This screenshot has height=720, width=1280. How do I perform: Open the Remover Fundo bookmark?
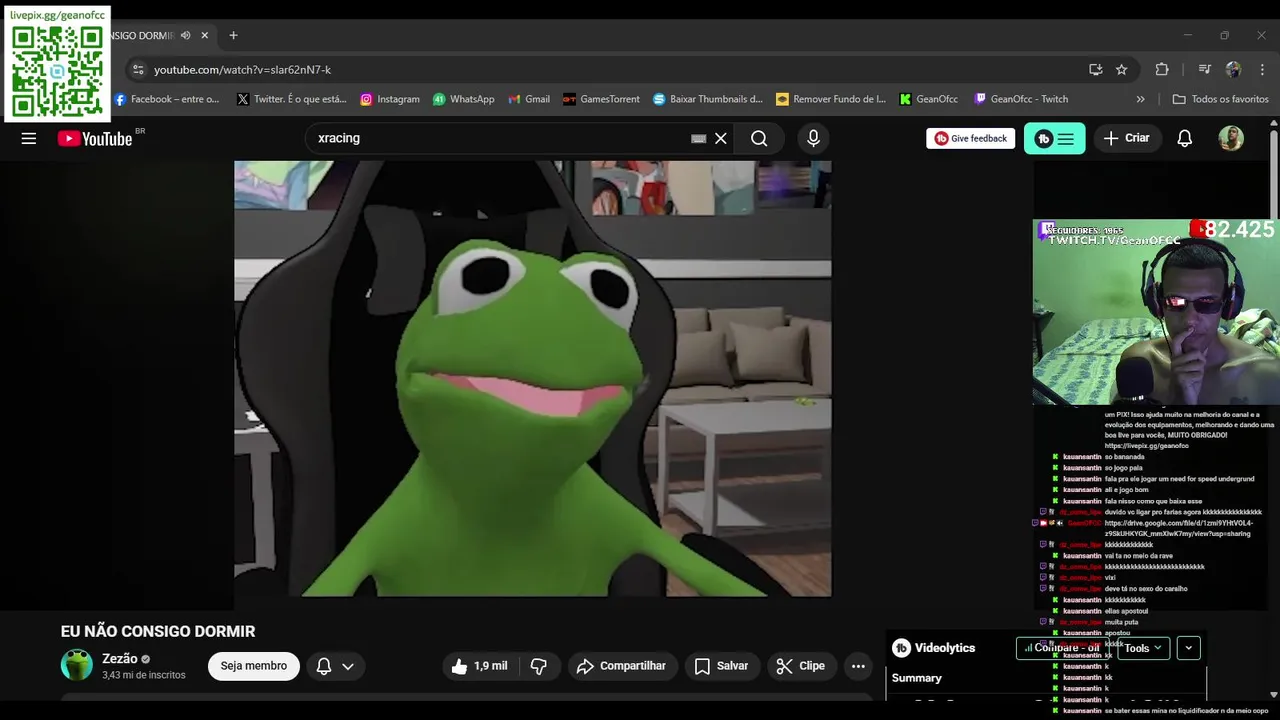tap(831, 99)
